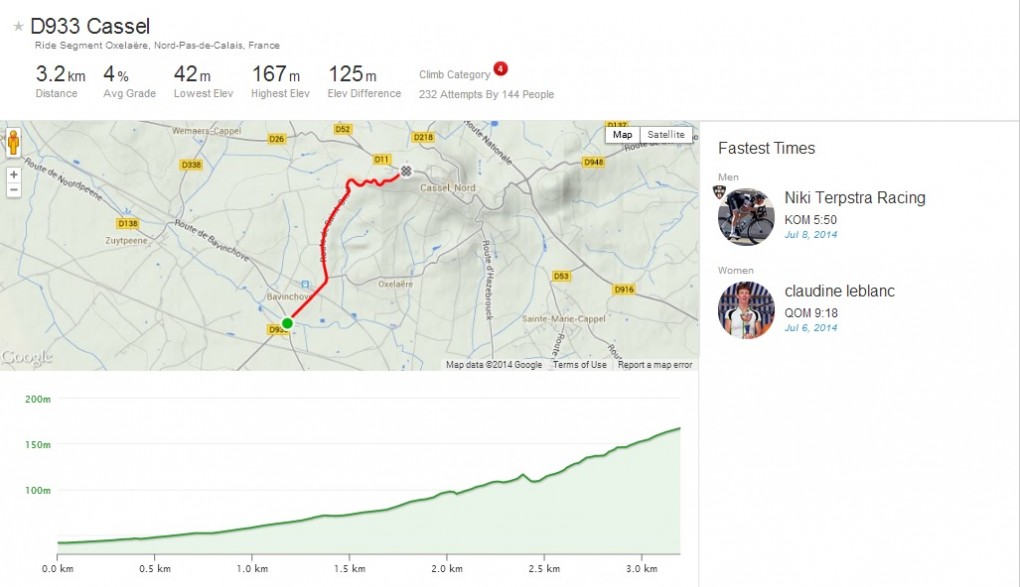Select the Map view type
Viewport: 1020px width, 587px height.
(x=623, y=135)
